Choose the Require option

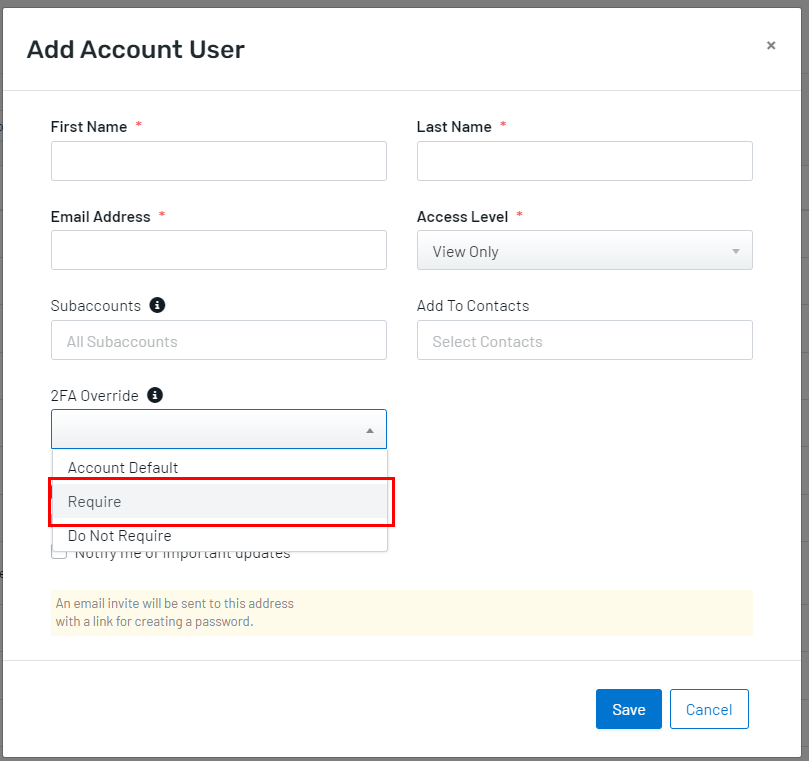click(95, 501)
